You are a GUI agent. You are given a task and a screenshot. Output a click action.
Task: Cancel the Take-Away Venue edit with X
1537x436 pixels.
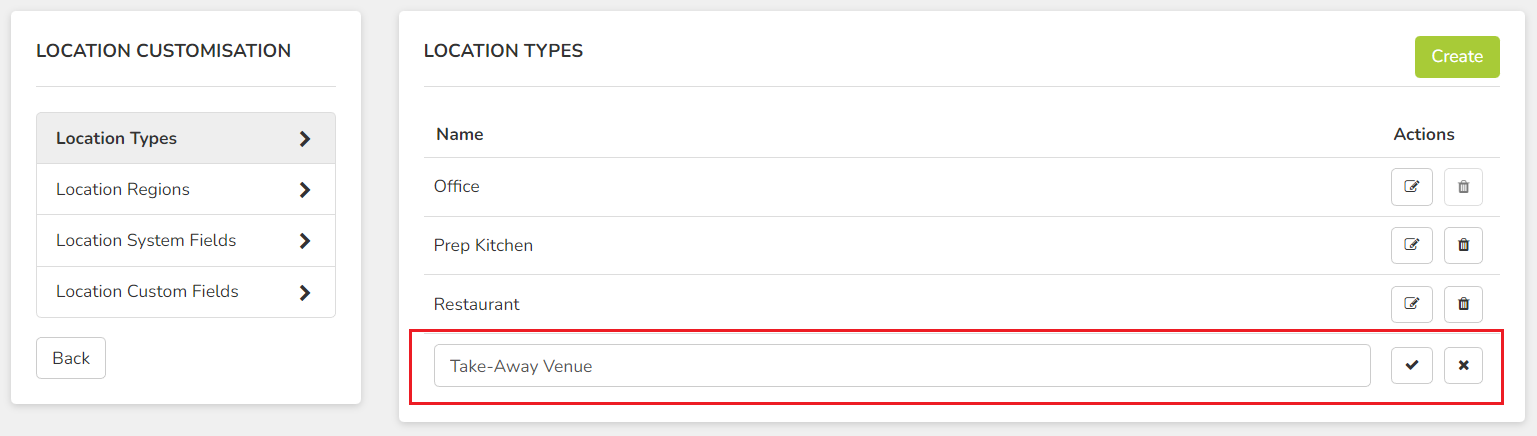pyautogui.click(x=1463, y=366)
